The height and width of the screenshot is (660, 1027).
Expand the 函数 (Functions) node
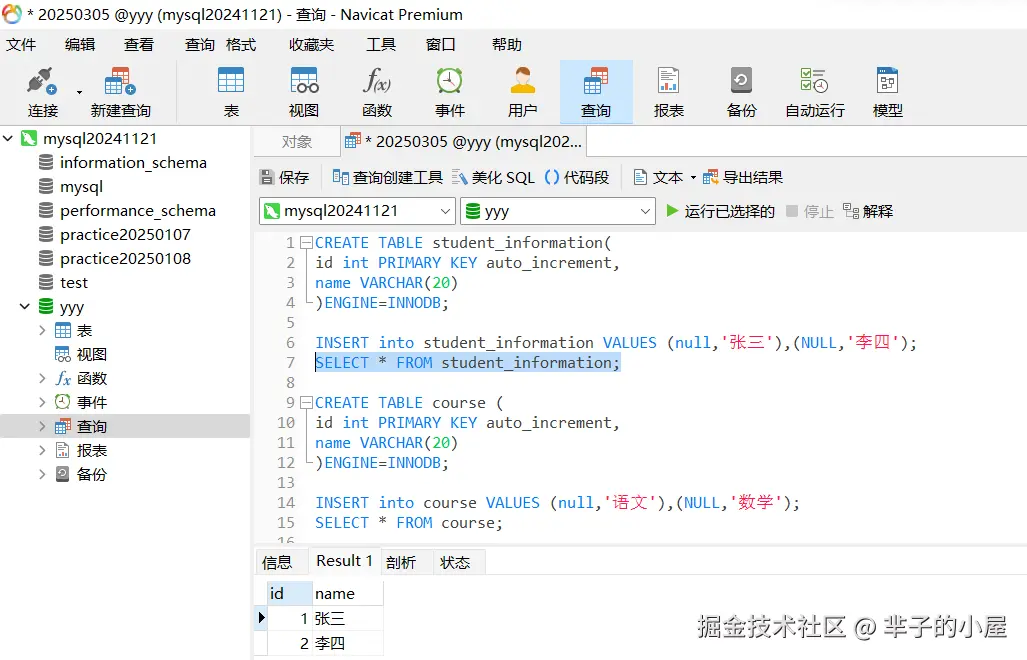42,378
